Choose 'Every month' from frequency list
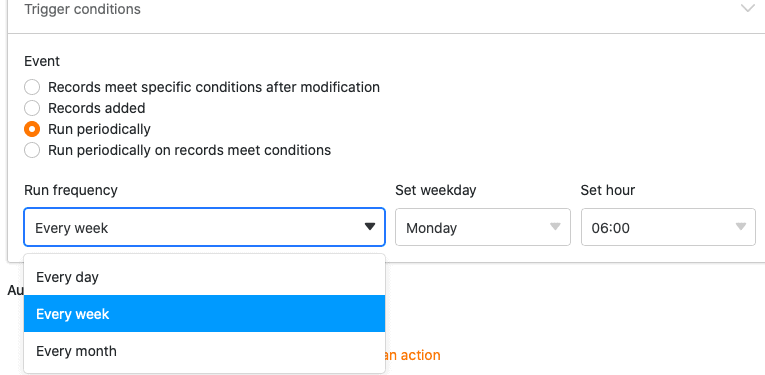This screenshot has height=375, width=765. point(204,351)
